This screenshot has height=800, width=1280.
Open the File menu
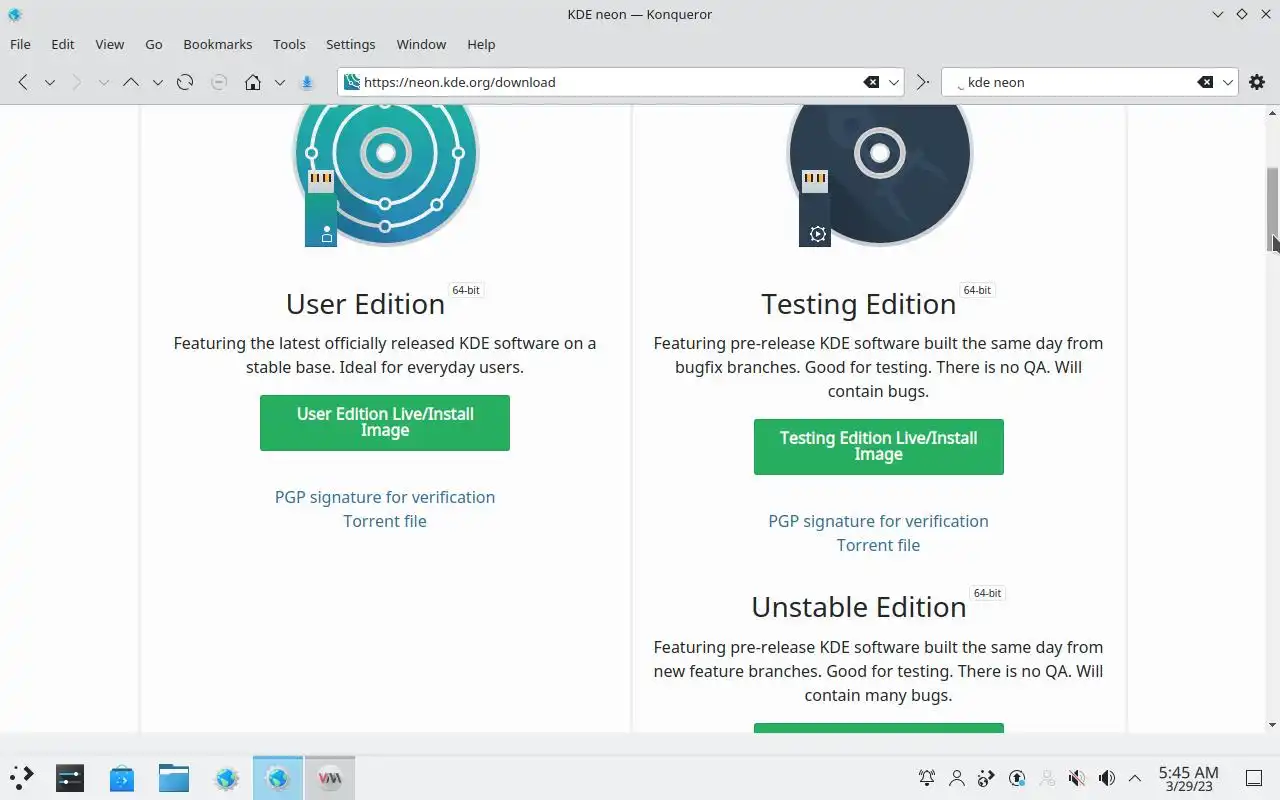pos(20,44)
